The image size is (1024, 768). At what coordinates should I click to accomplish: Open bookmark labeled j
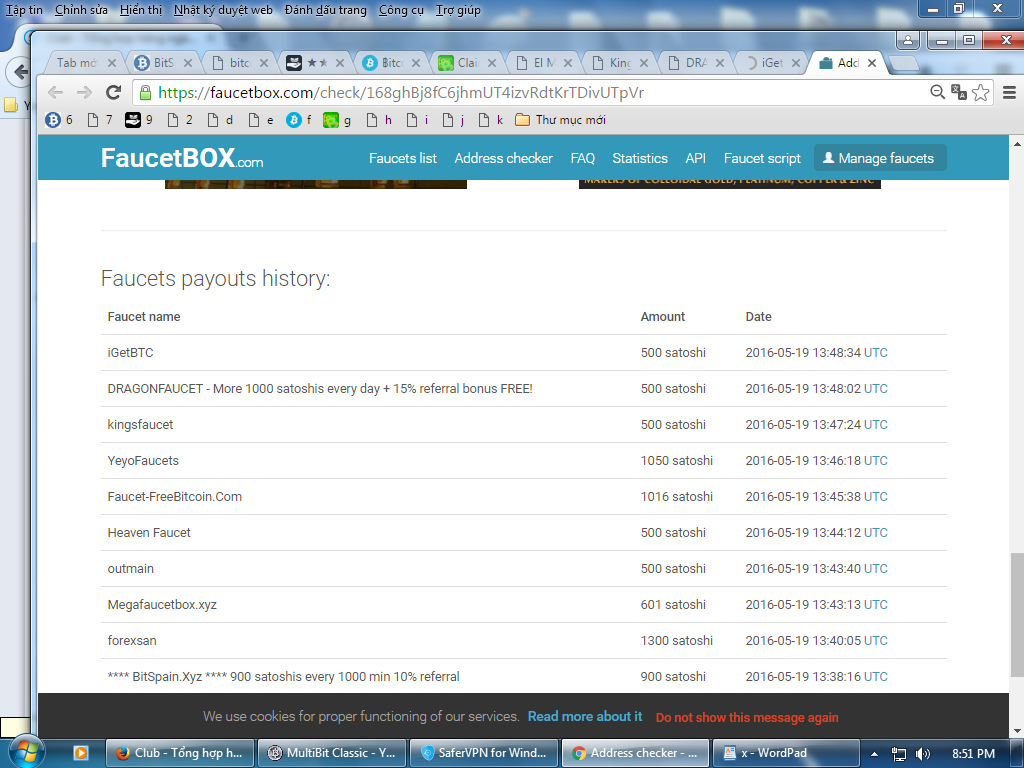coord(453,120)
